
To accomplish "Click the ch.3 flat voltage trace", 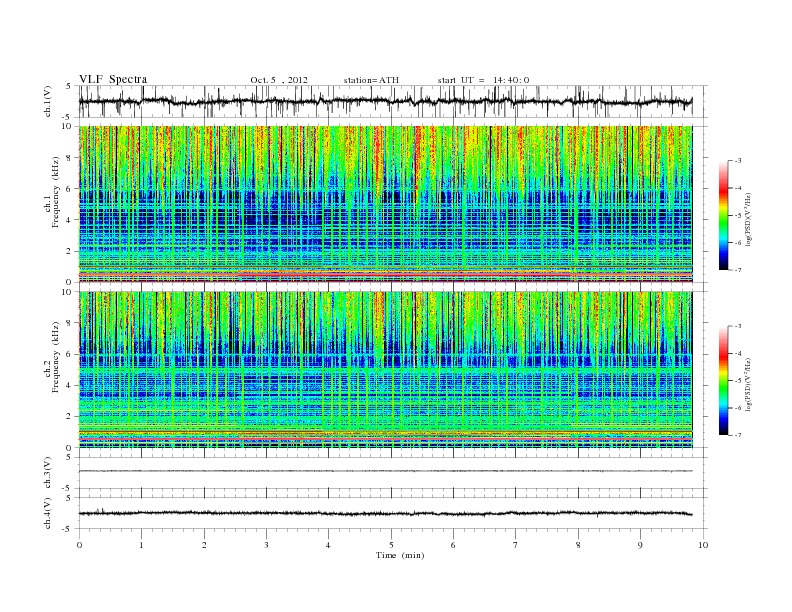I will tap(386, 471).
